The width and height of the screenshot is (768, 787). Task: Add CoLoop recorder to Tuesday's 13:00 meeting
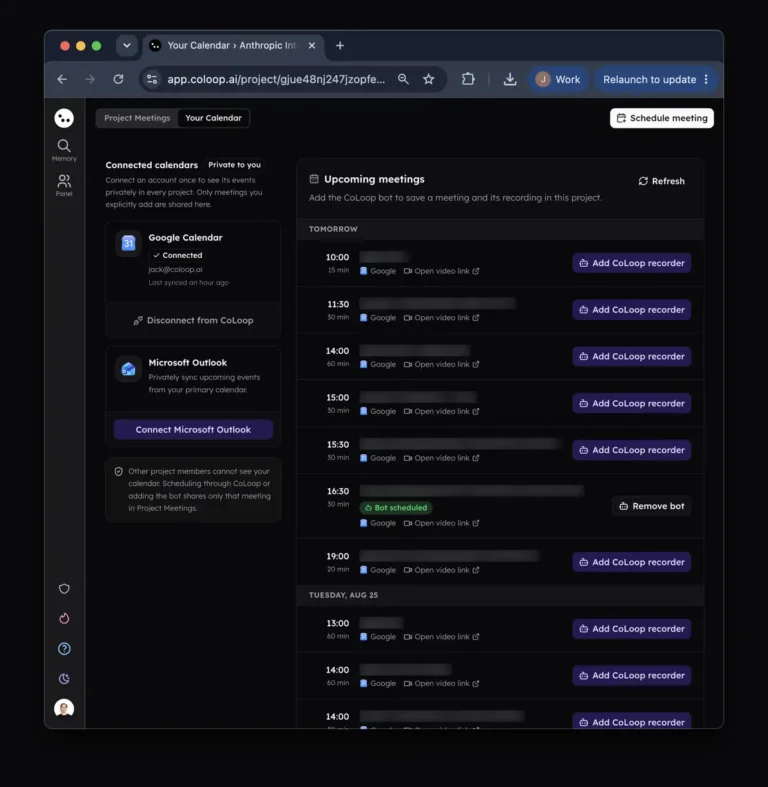(631, 629)
